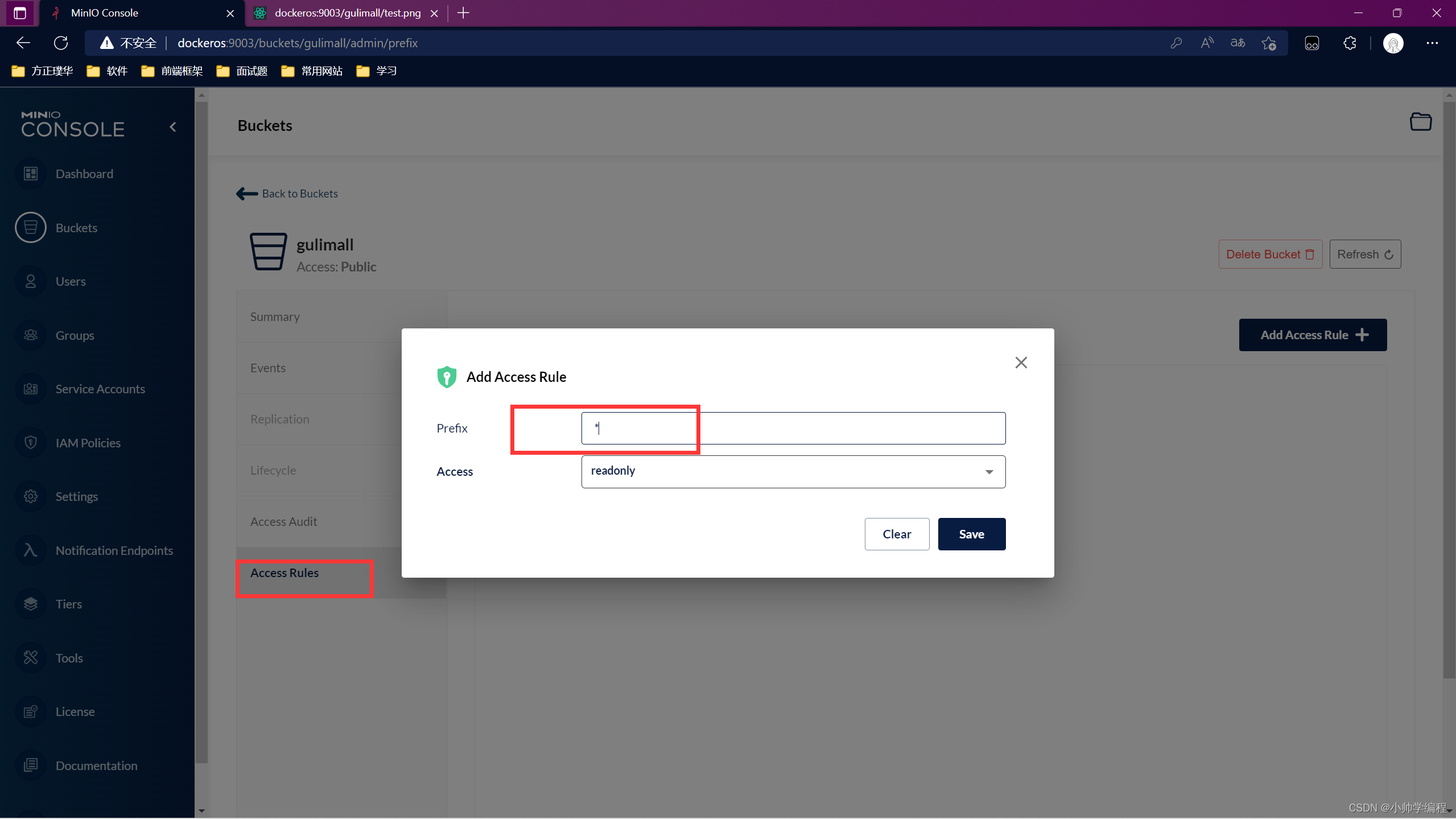1456x819 pixels.
Task: Click the dropdown arrow in Access field
Action: [x=989, y=472]
